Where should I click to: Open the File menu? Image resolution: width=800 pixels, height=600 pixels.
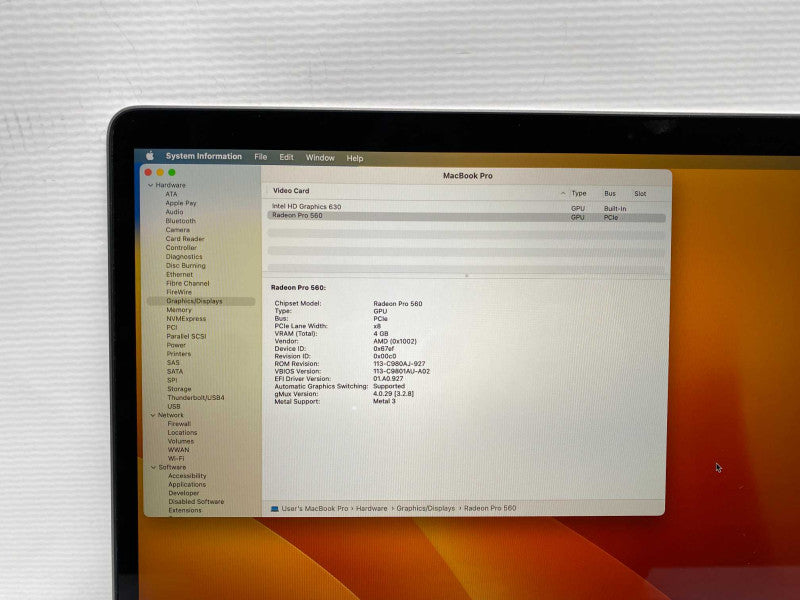[261, 157]
